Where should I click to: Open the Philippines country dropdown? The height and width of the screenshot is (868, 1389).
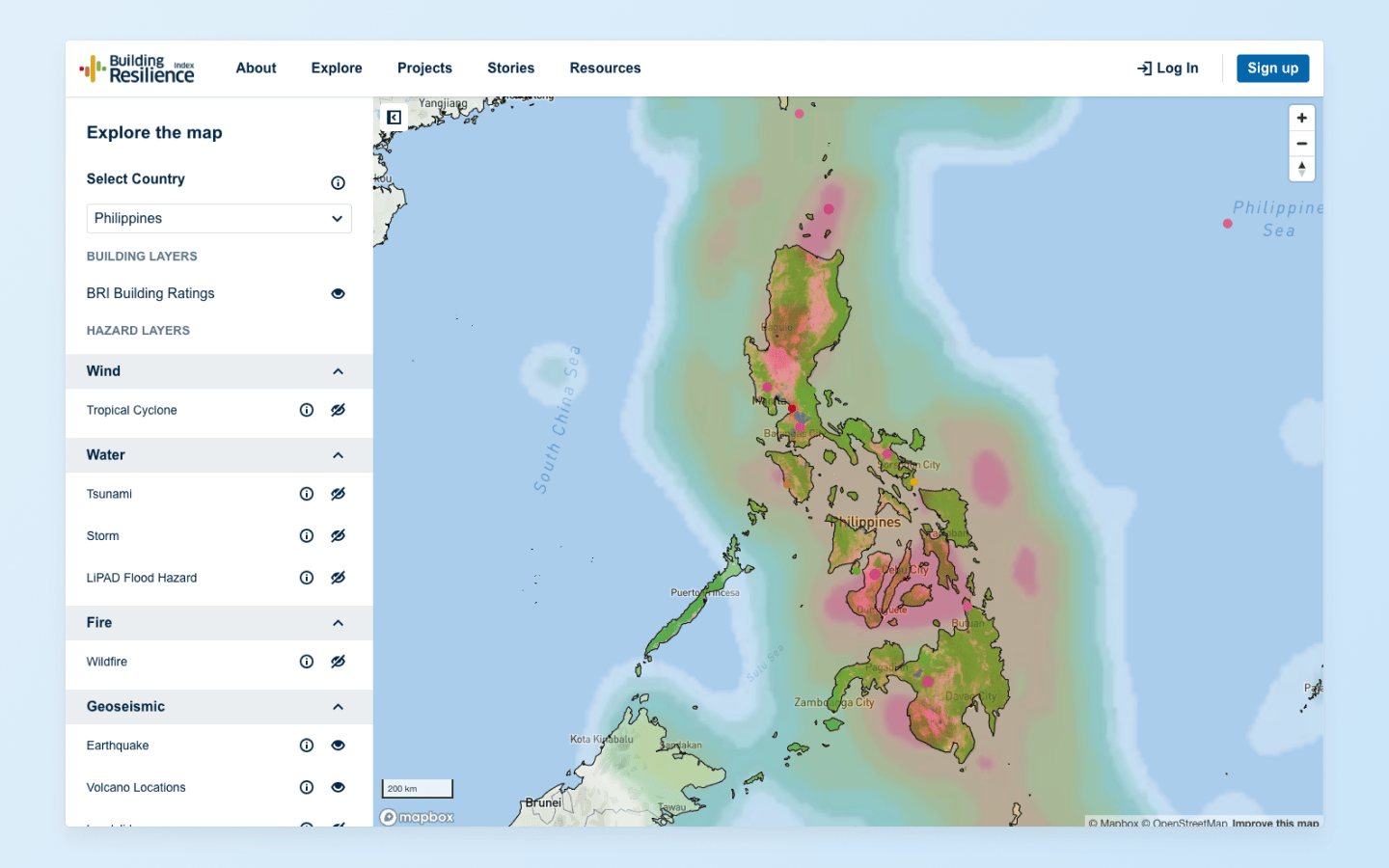(219, 219)
